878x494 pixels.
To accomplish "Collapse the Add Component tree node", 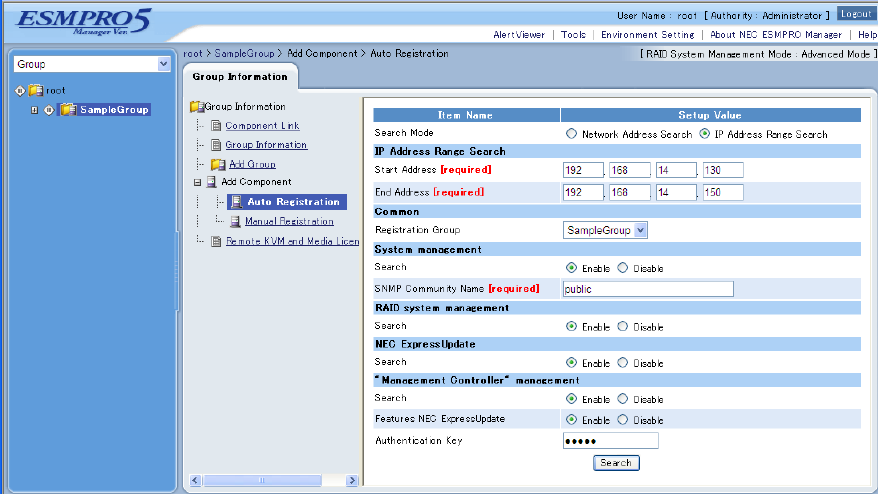I will (197, 182).
